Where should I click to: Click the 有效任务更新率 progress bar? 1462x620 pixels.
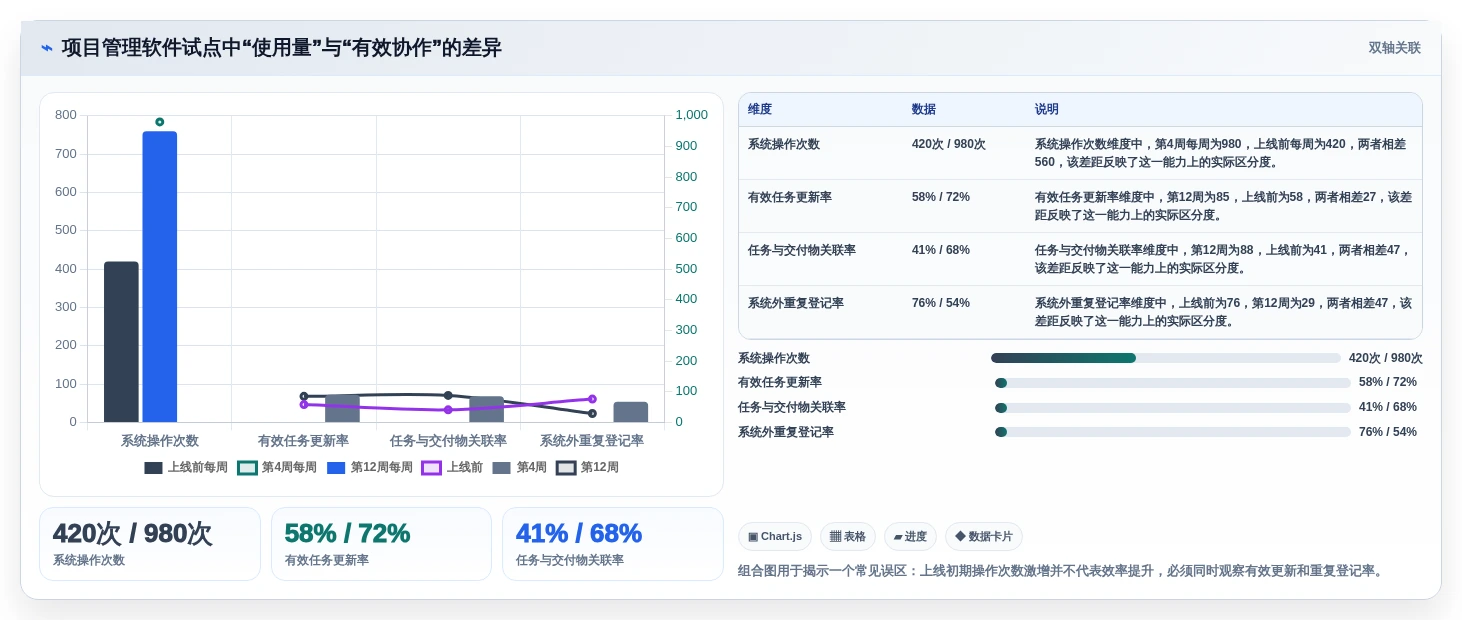[1173, 383]
